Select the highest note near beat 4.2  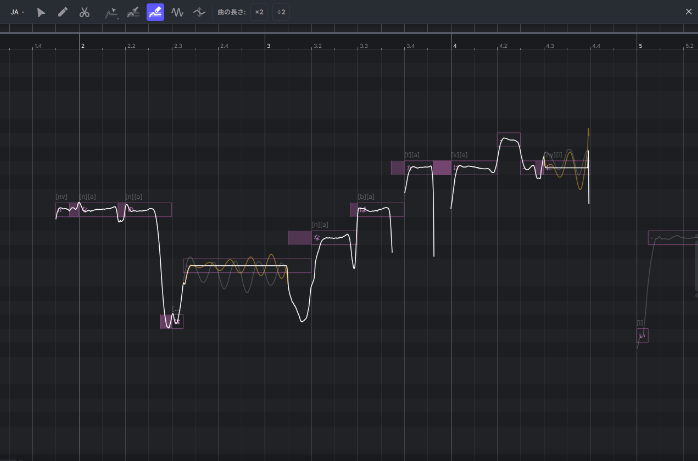coord(509,139)
